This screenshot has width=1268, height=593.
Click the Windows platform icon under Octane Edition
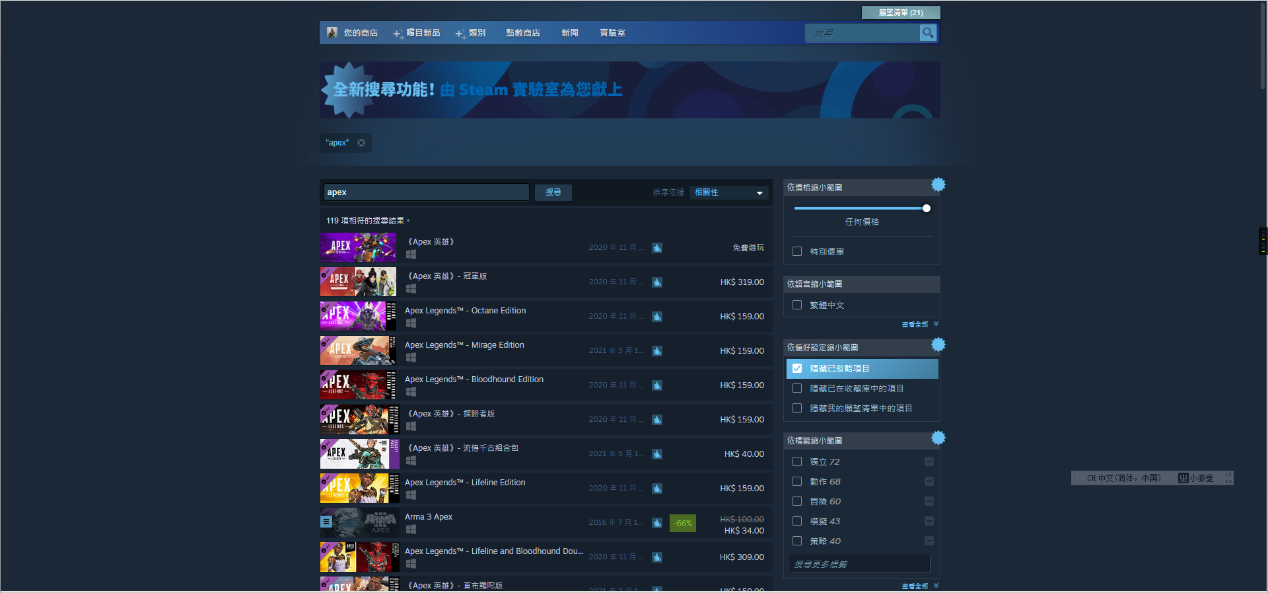click(x=410, y=323)
